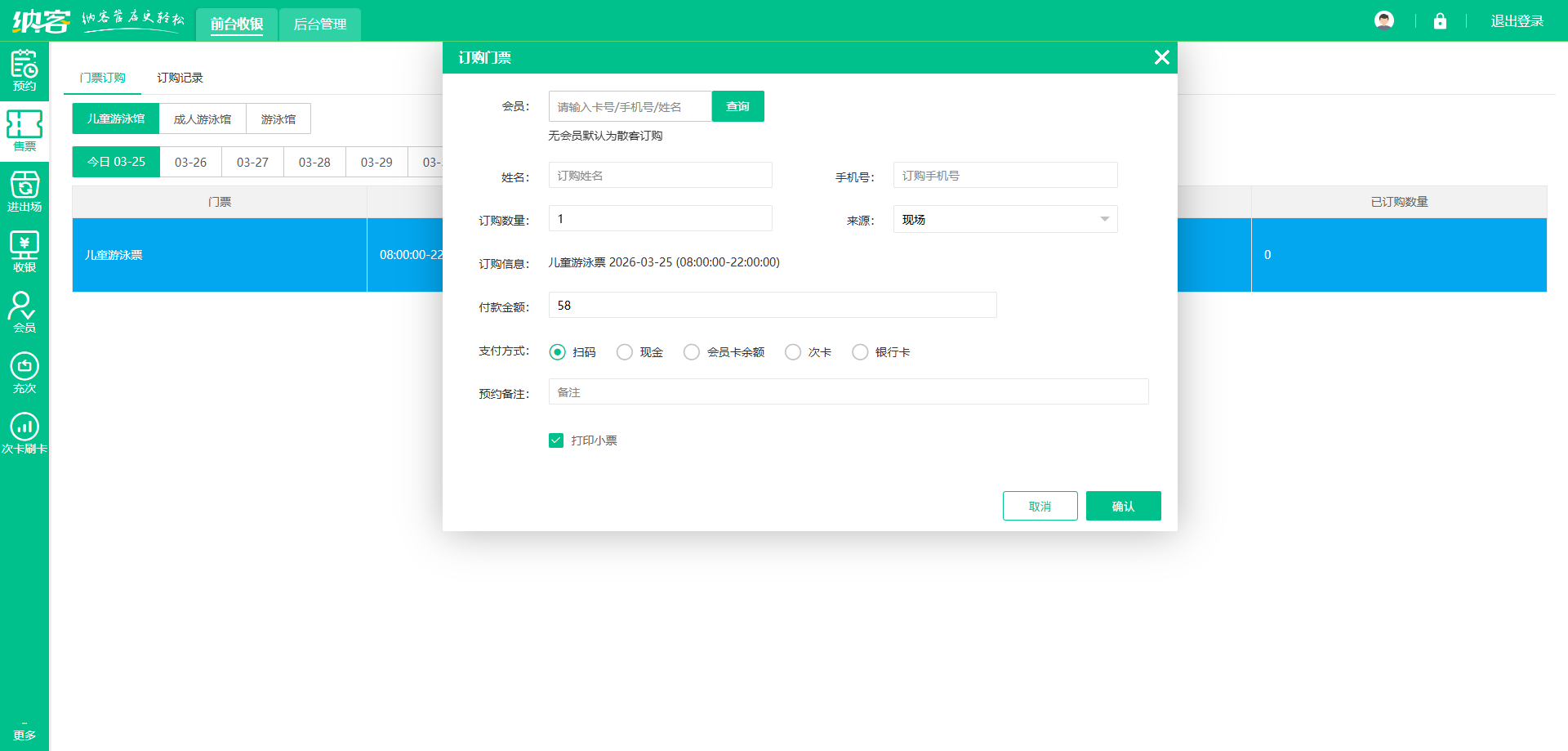Select the 售票 ticketing sidebar icon
This screenshot has width=1568, height=751.
point(24,131)
